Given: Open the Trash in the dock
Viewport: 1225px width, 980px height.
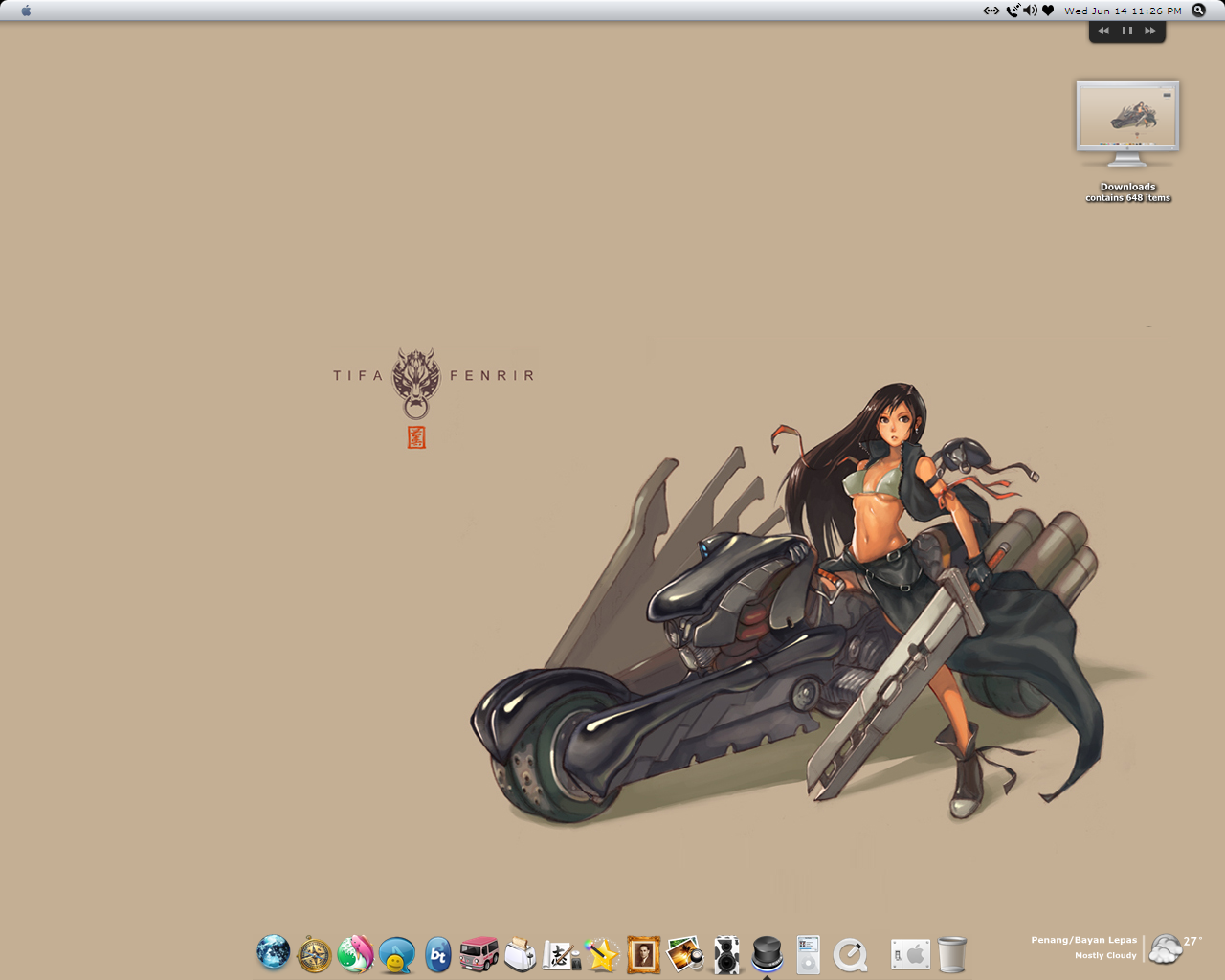Looking at the screenshot, I should tap(952, 954).
